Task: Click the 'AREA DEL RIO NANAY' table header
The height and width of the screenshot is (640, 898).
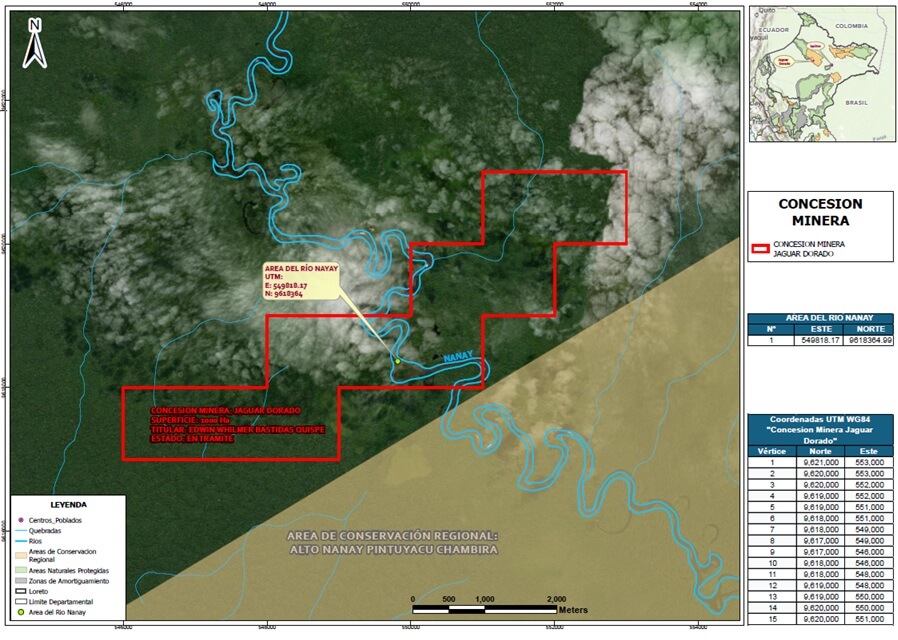Action: pyautogui.click(x=821, y=318)
